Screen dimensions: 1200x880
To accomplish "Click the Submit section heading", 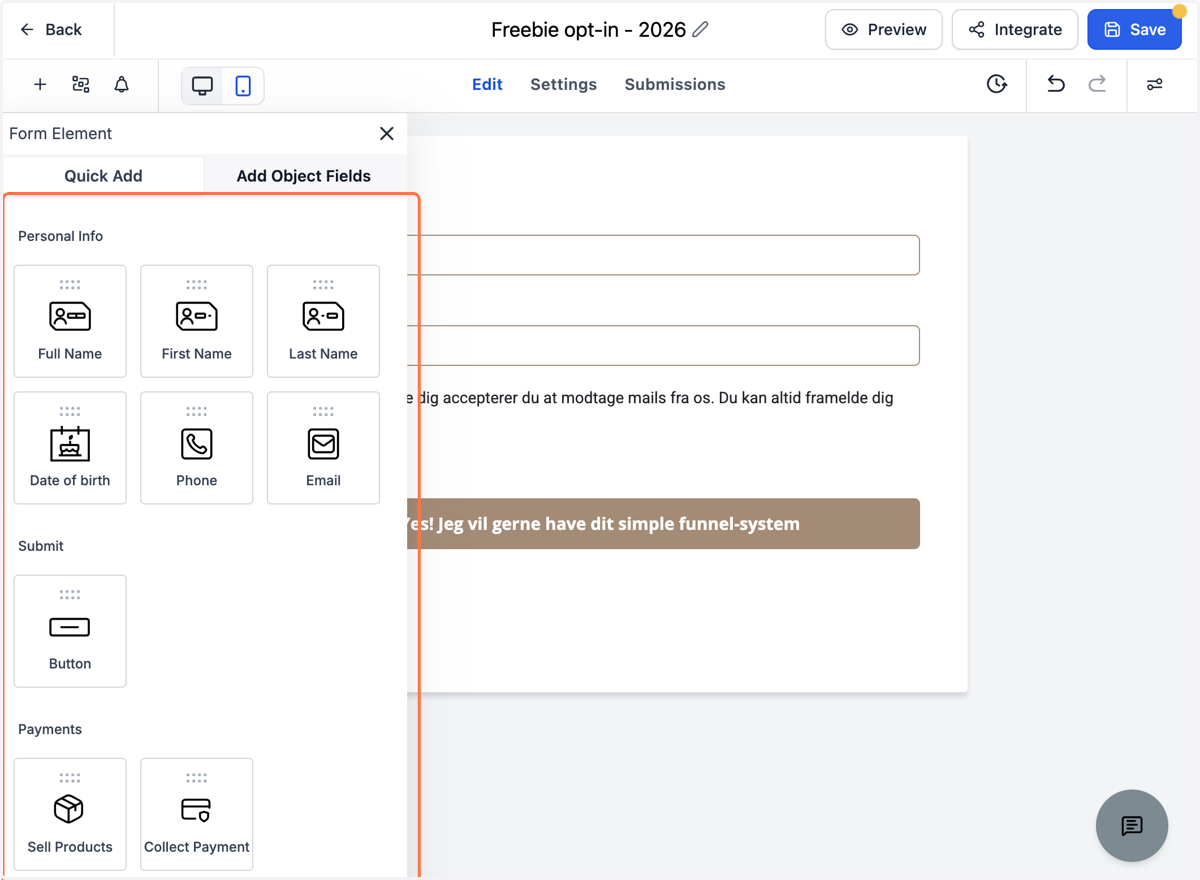I will [x=41, y=546].
